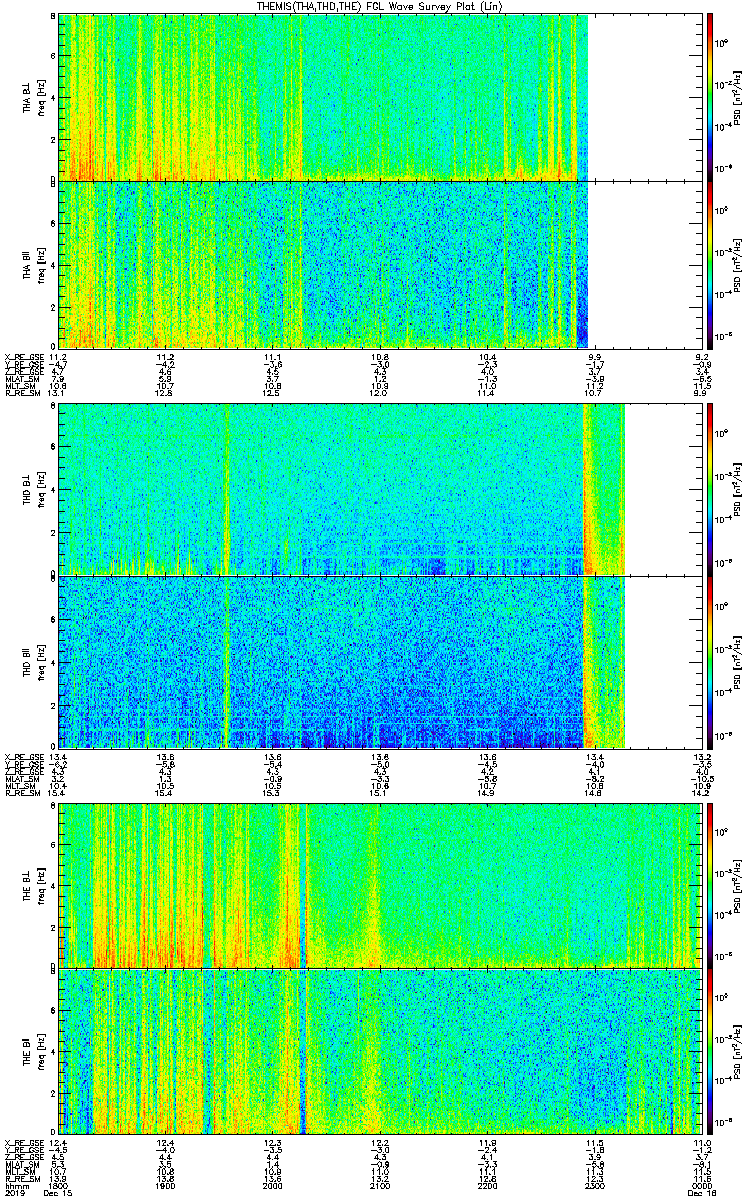750x1200 pixels.
Task: Click MLAT_SM row label under THD panels
Action: 21,779
